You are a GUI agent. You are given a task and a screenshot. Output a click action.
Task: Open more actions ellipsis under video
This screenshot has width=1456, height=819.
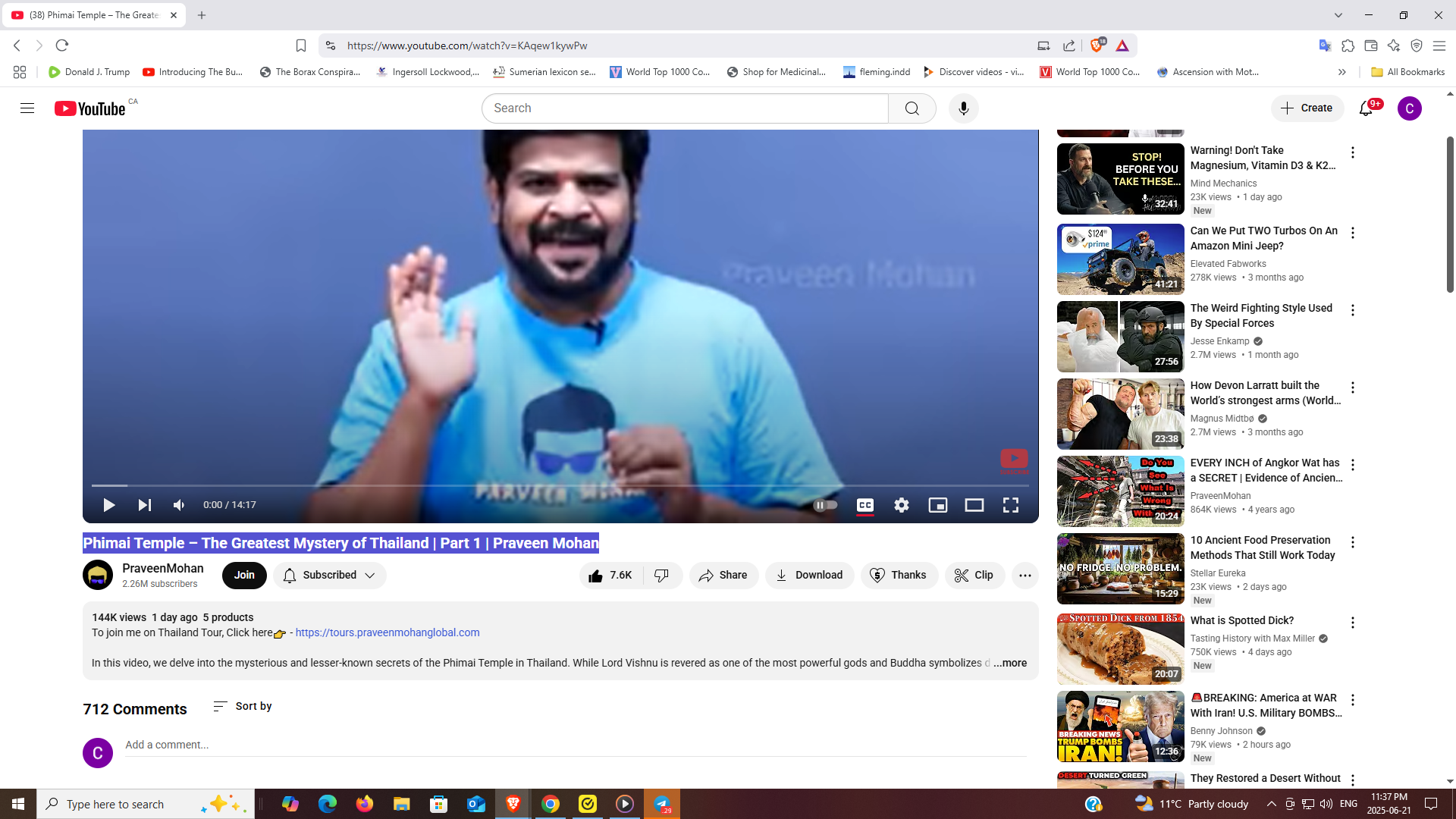(1025, 576)
